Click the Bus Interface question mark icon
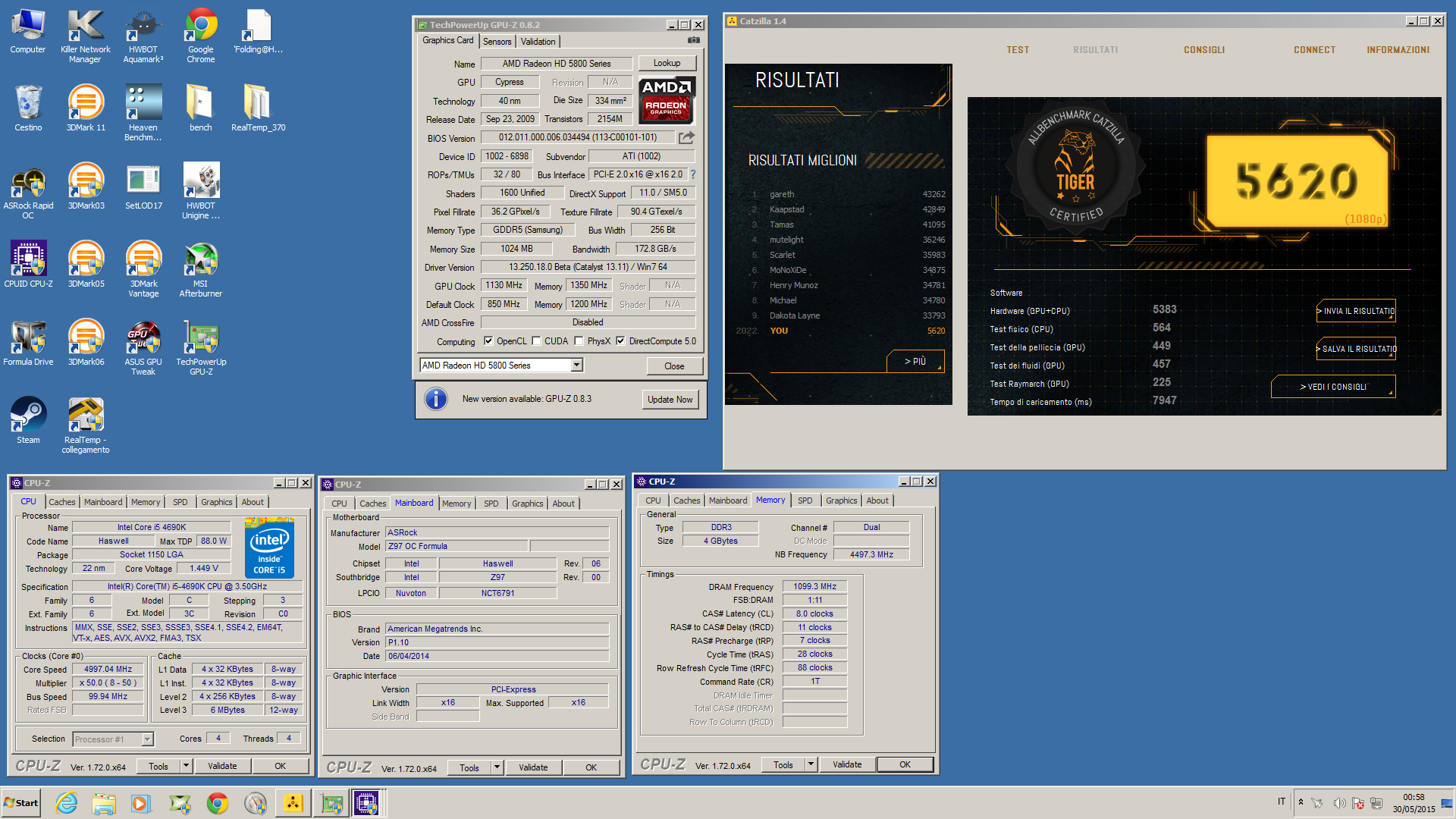This screenshot has height=819, width=1456. pyautogui.click(x=693, y=174)
